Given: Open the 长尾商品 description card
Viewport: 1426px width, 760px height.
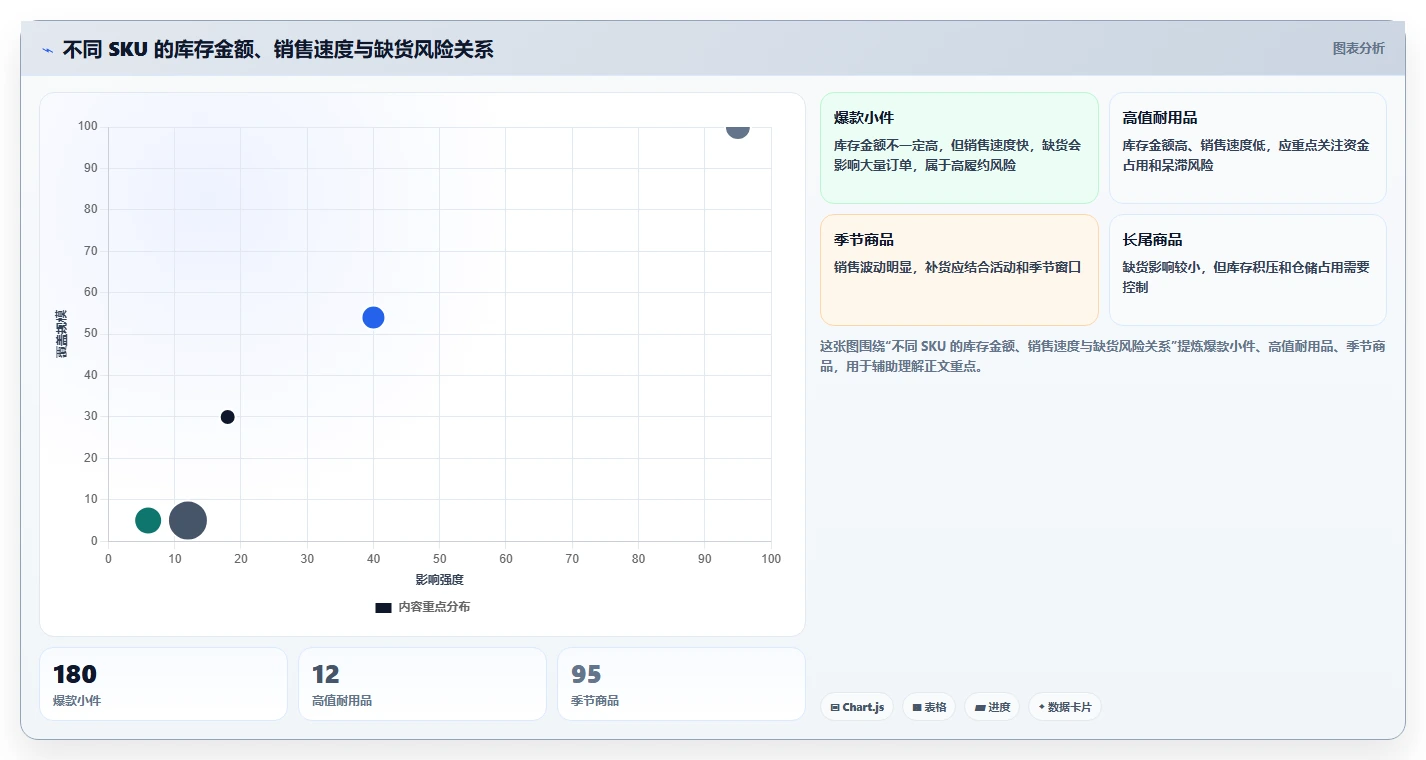Looking at the screenshot, I should click(x=1247, y=270).
